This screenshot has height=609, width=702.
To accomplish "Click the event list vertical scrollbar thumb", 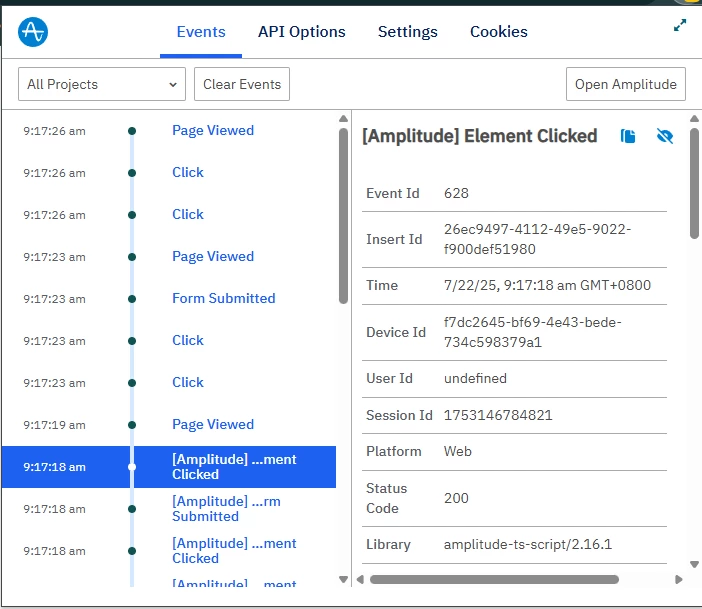I will pos(343,216).
